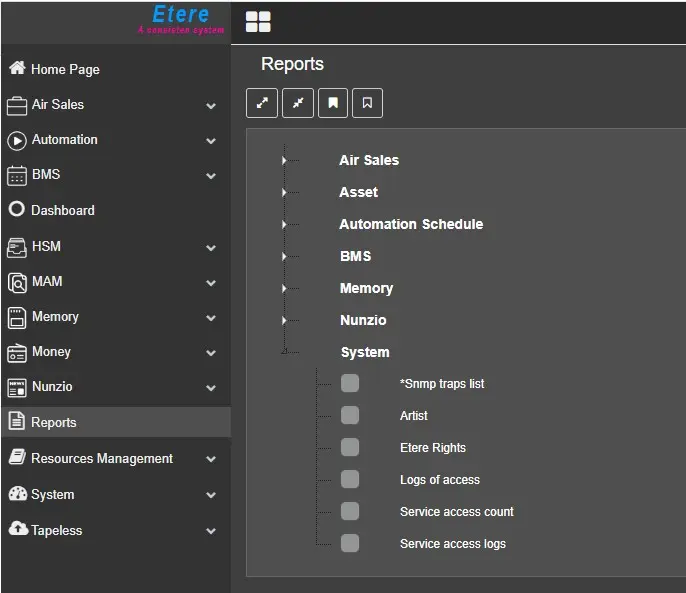
Task: Expand the Automation Schedule tree node
Action: [285, 224]
